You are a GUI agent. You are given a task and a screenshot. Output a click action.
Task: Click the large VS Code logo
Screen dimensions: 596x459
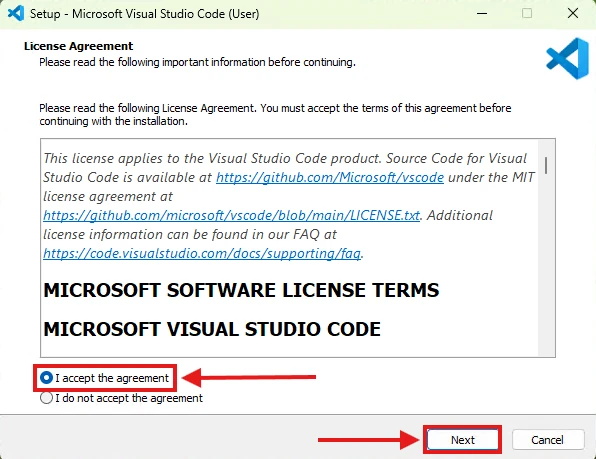pyautogui.click(x=567, y=59)
